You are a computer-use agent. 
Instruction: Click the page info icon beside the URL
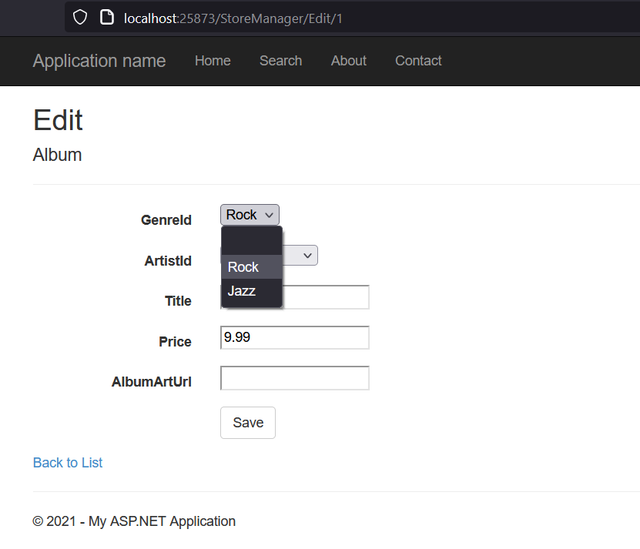tap(107, 18)
